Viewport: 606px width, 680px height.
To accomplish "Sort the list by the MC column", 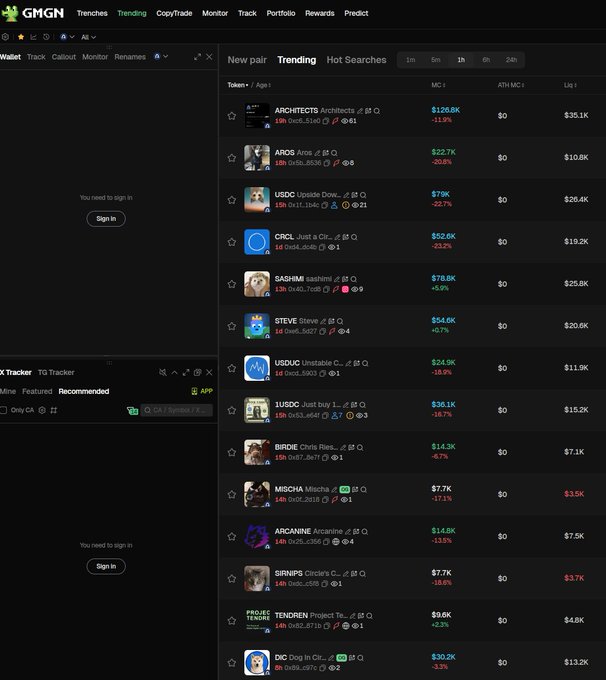I will [x=438, y=85].
